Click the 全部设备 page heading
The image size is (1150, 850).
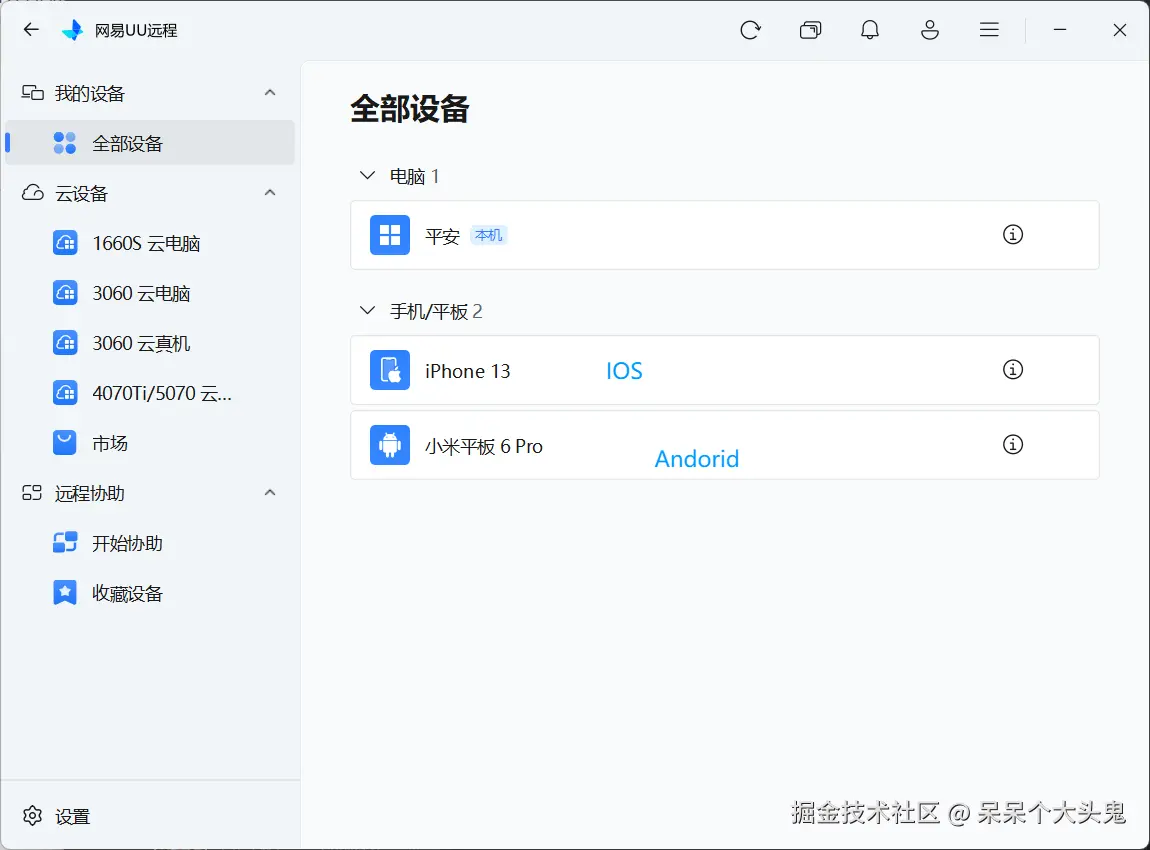410,109
